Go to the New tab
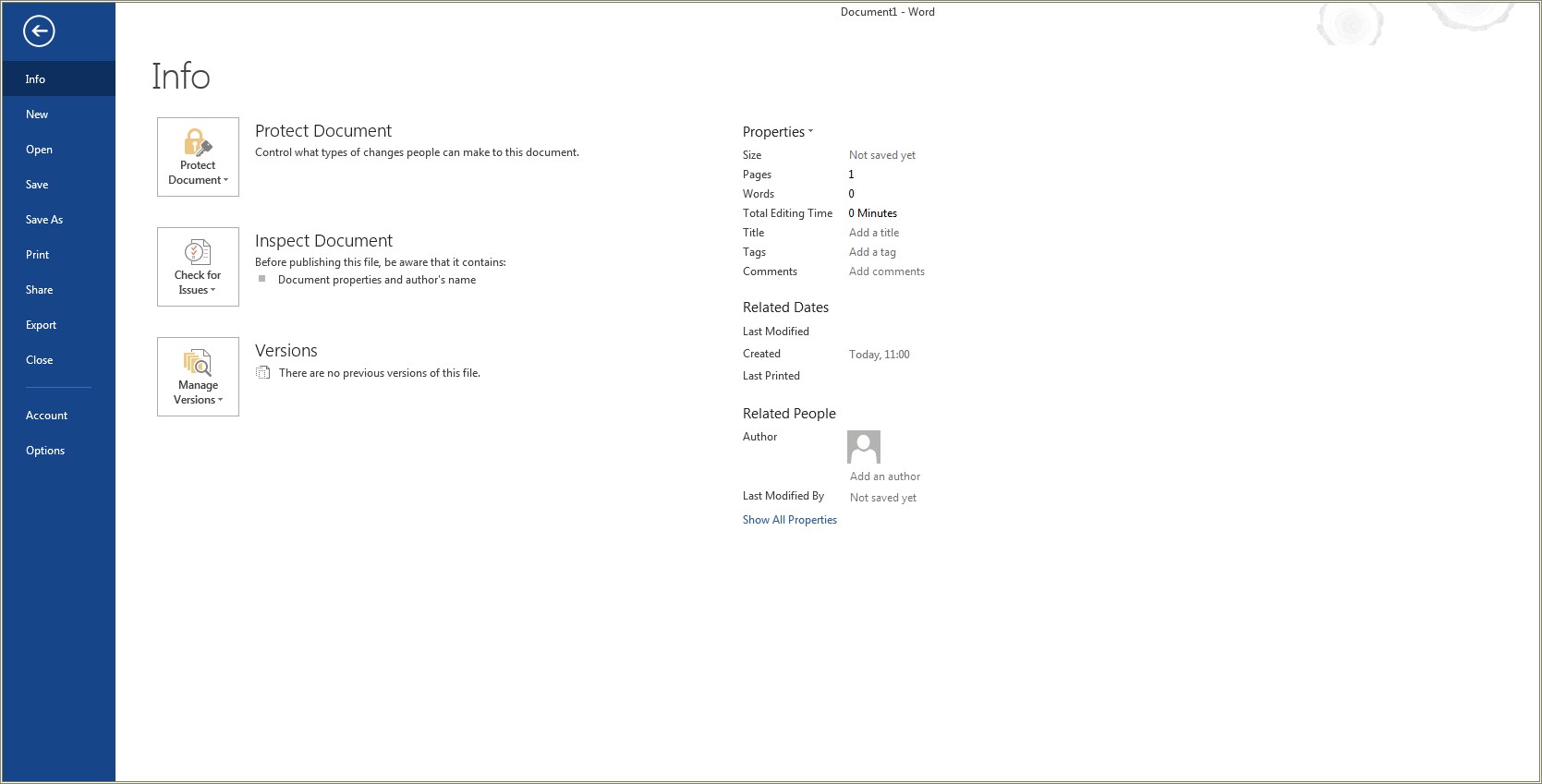The height and width of the screenshot is (784, 1542). point(58,115)
